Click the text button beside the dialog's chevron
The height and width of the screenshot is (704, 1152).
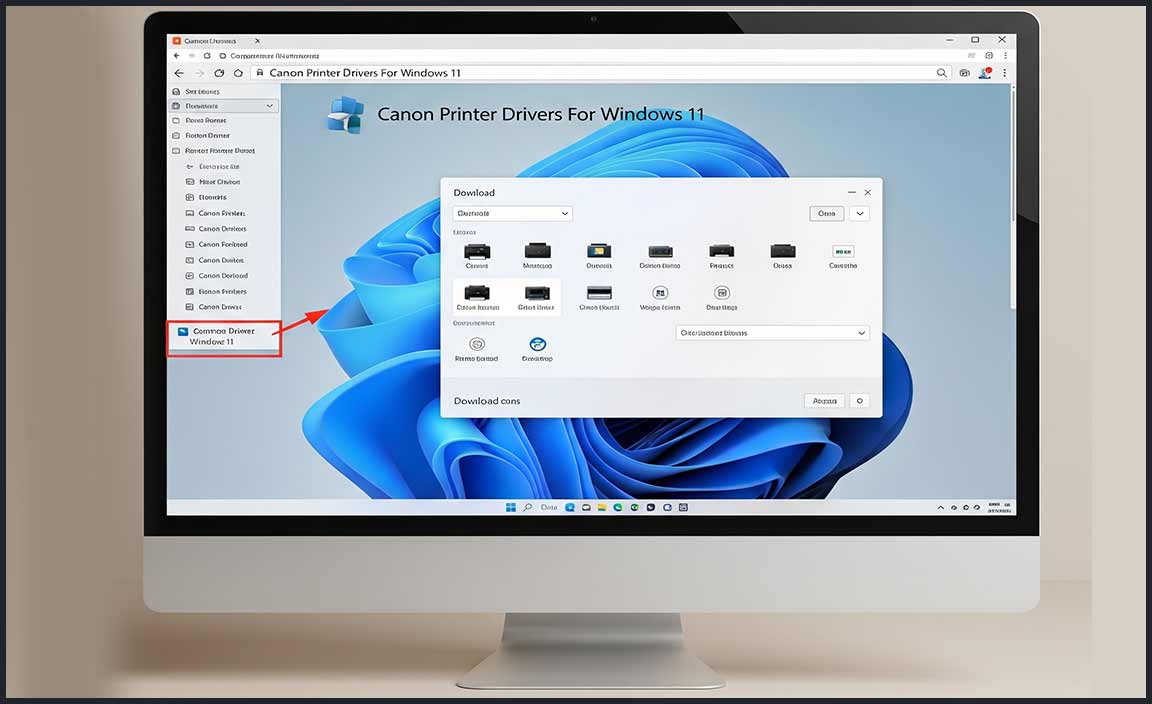[827, 213]
